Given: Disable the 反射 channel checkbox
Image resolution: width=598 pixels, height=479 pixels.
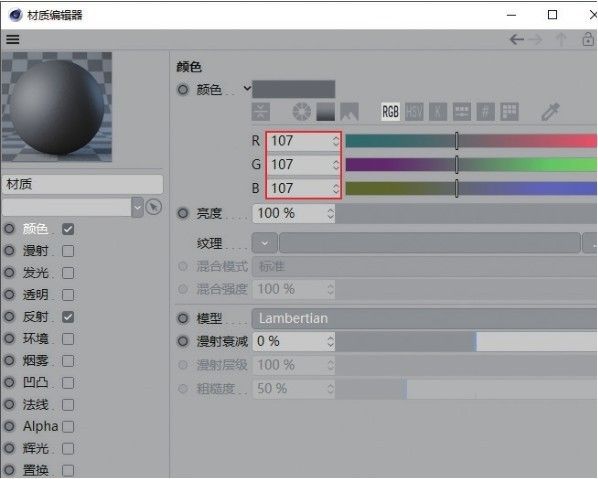Looking at the screenshot, I should (68, 317).
